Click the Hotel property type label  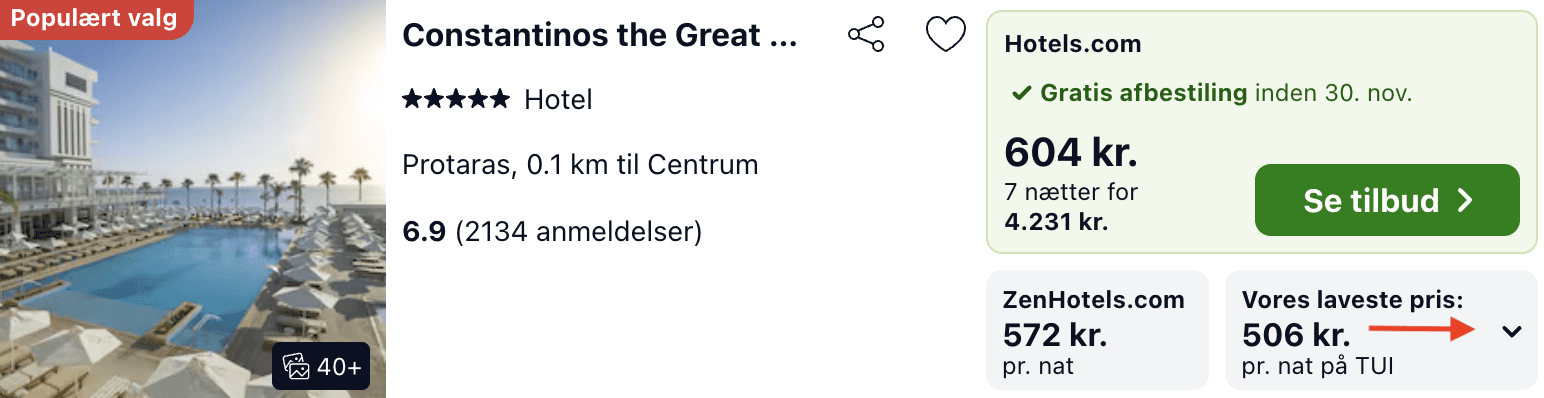click(558, 99)
